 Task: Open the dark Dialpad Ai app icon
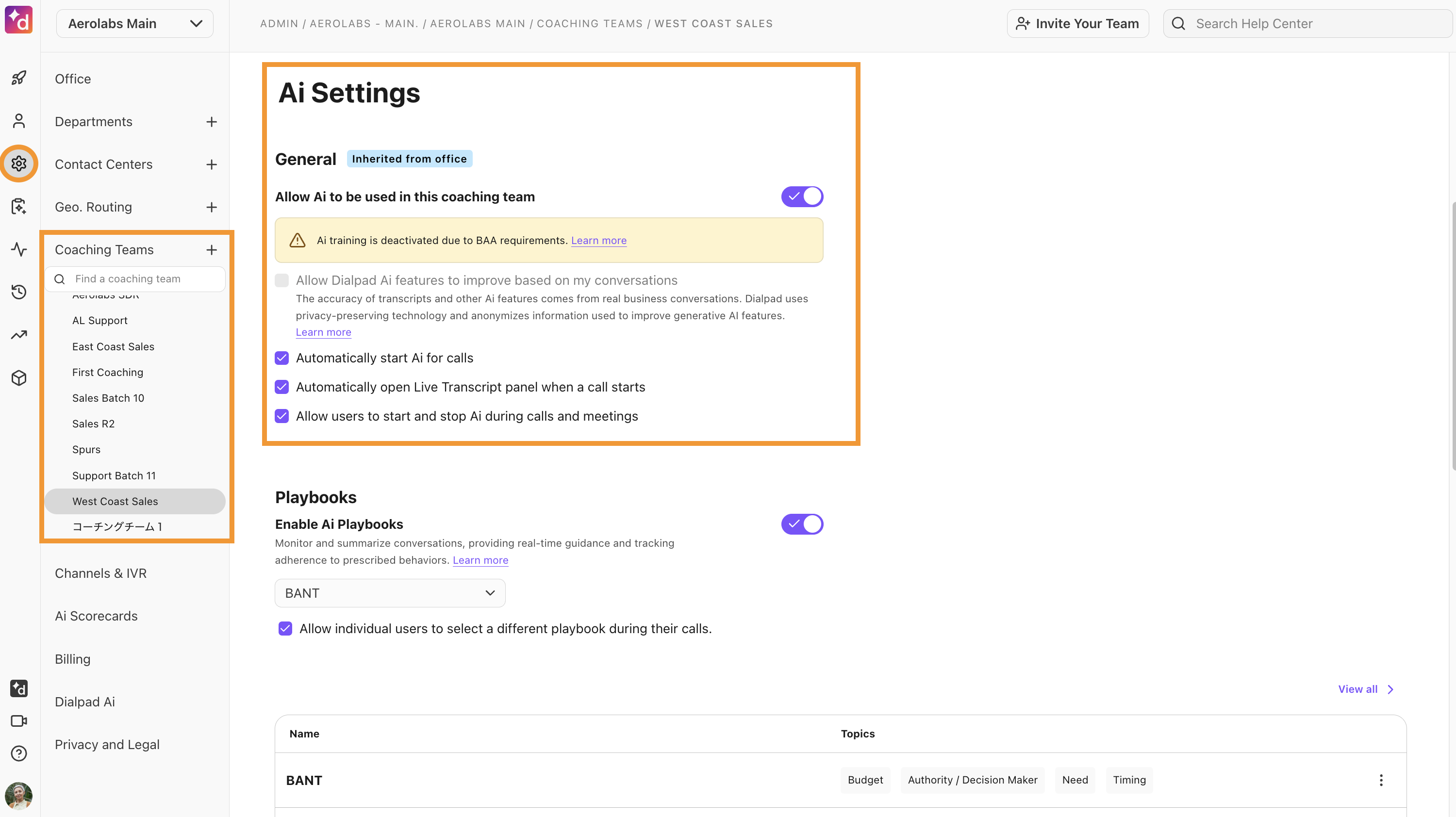[x=19, y=688]
